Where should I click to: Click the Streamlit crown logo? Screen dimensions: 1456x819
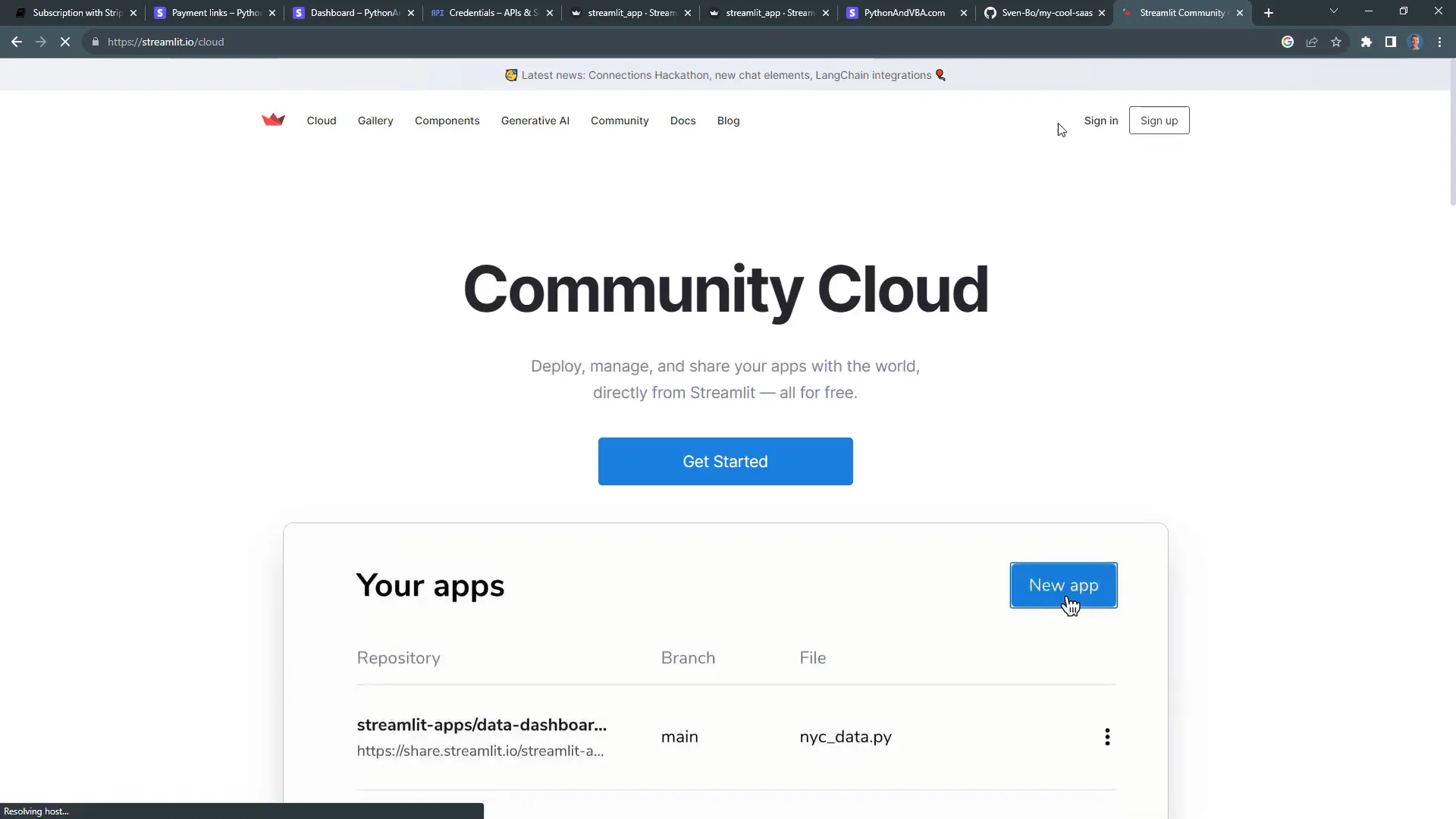(273, 120)
